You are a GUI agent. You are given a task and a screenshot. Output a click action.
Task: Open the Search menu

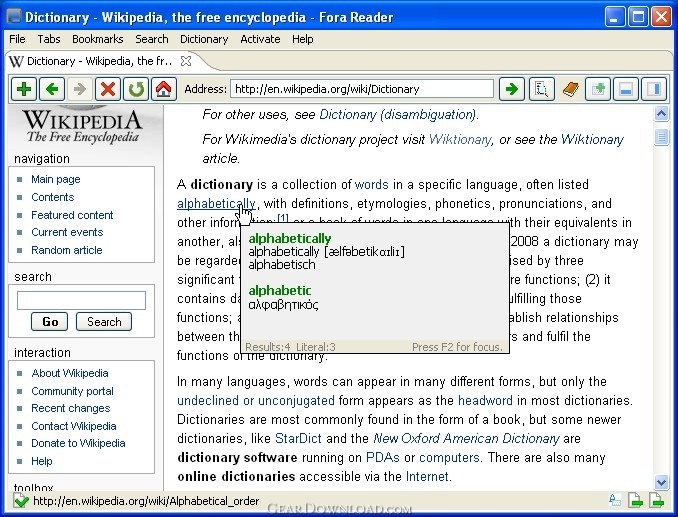click(x=152, y=39)
